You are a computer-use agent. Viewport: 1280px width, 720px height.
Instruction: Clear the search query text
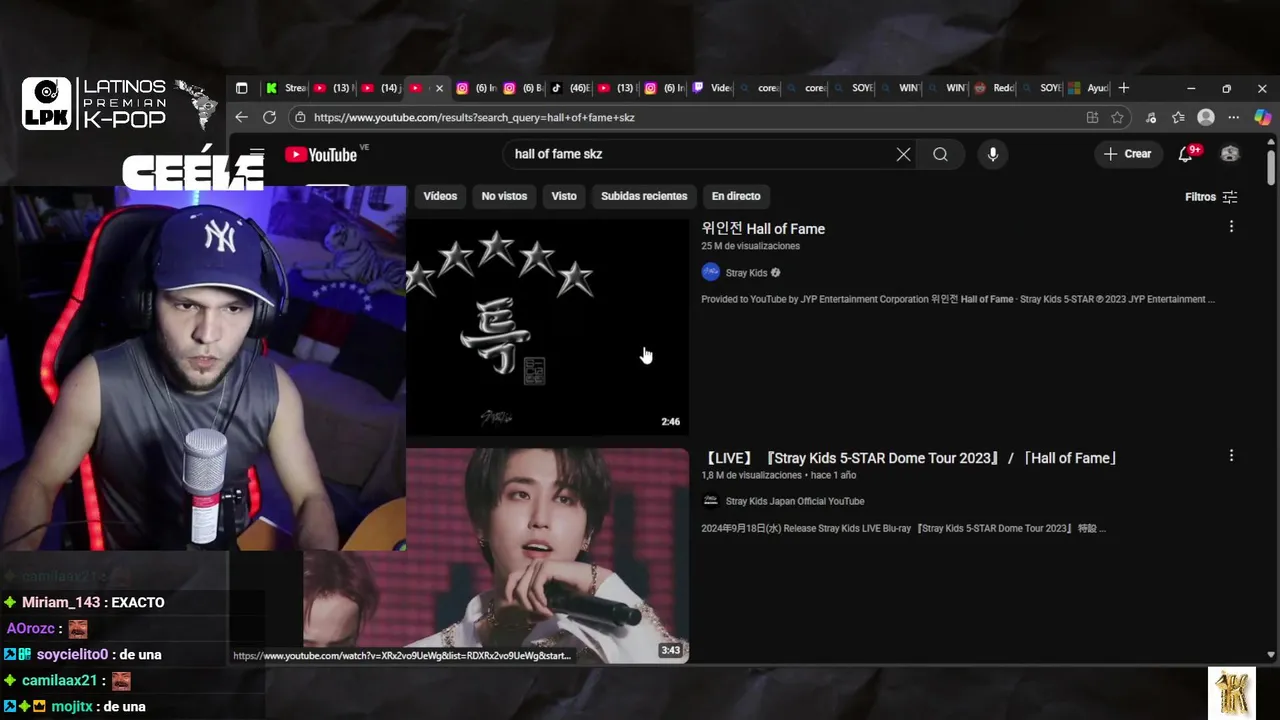(x=903, y=154)
